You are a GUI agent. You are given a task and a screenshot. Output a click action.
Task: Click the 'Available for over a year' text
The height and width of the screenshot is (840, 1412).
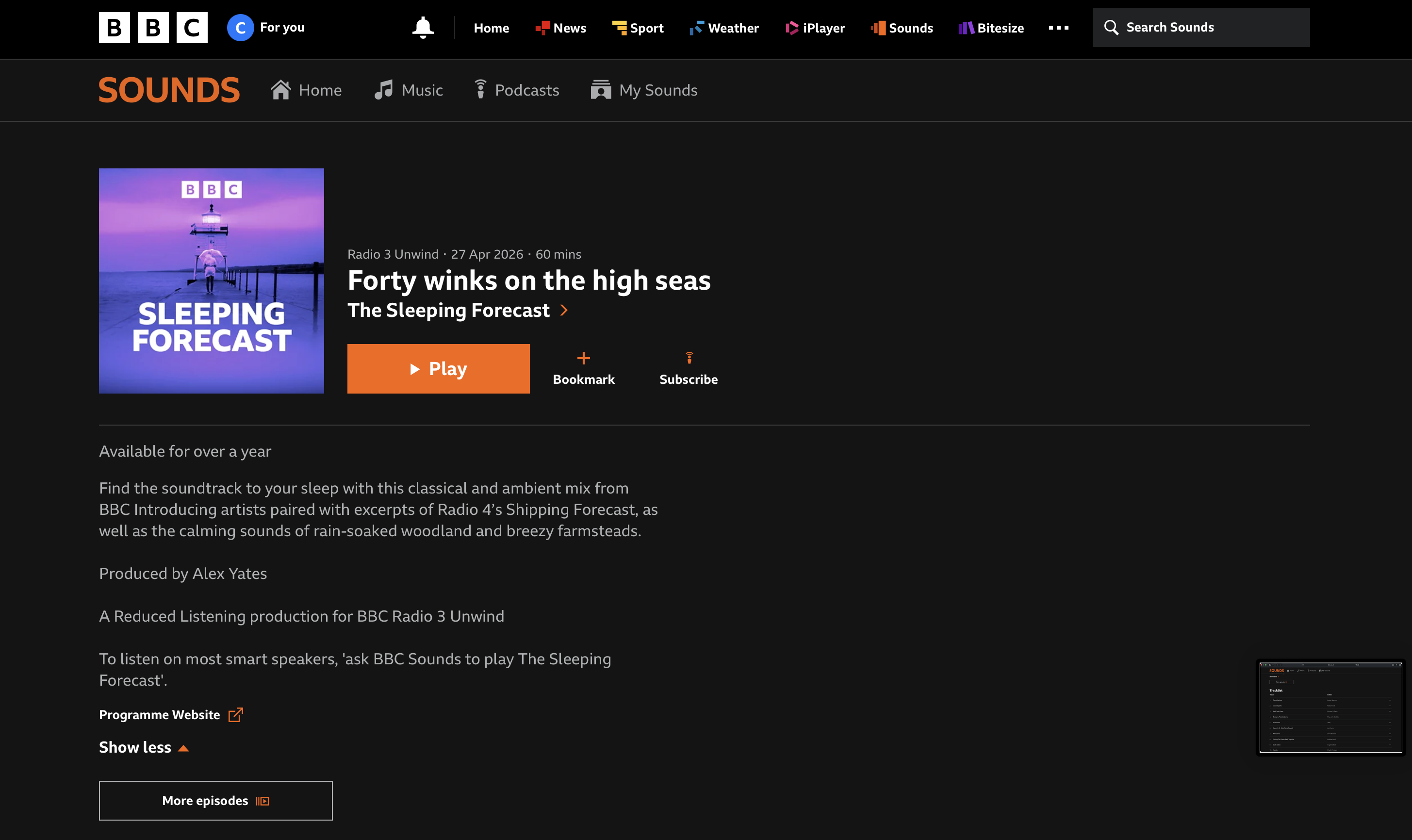(x=185, y=451)
